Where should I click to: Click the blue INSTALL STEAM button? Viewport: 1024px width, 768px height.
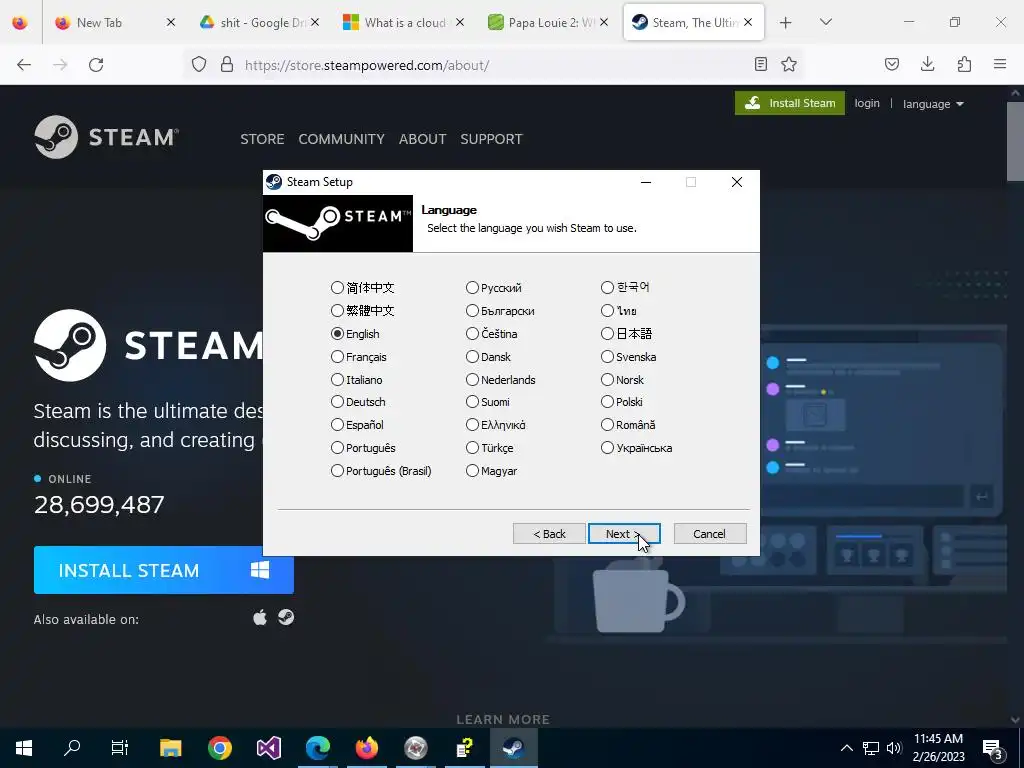tap(163, 570)
